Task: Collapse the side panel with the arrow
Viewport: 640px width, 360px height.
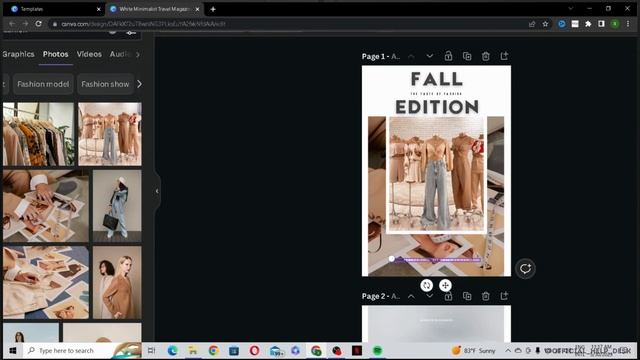Action: point(157,191)
